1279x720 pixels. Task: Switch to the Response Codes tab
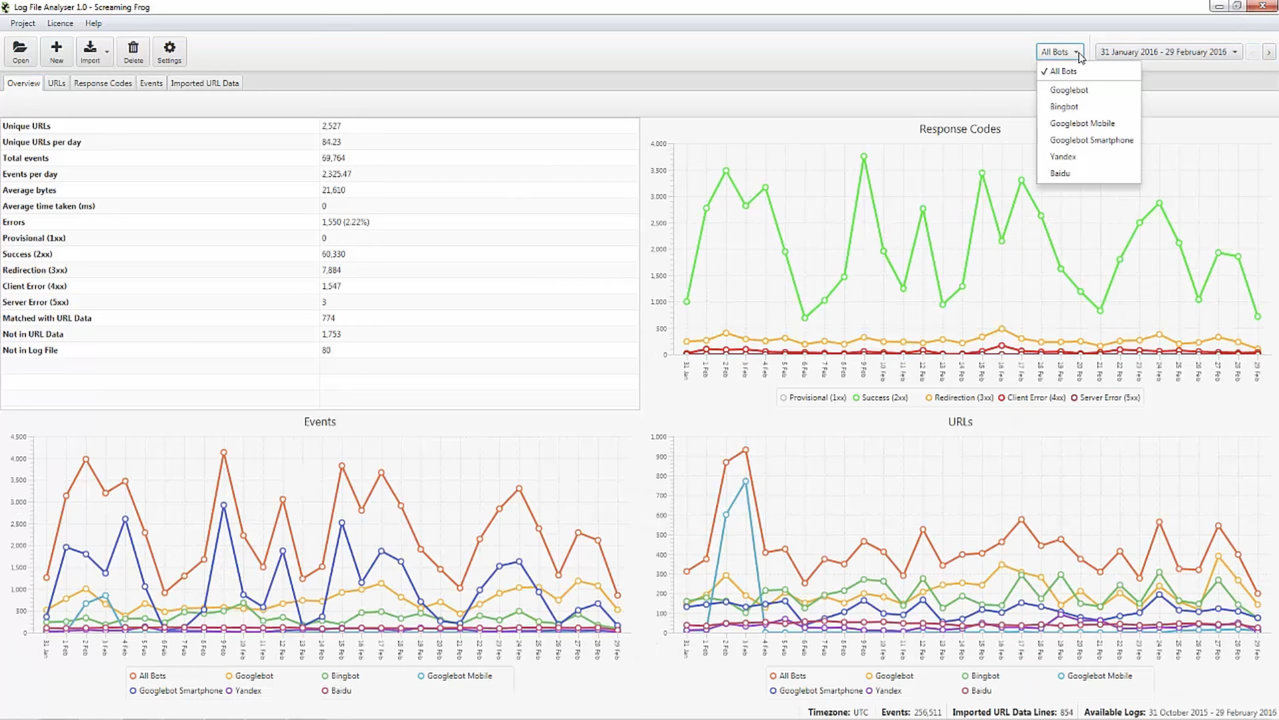coord(102,83)
